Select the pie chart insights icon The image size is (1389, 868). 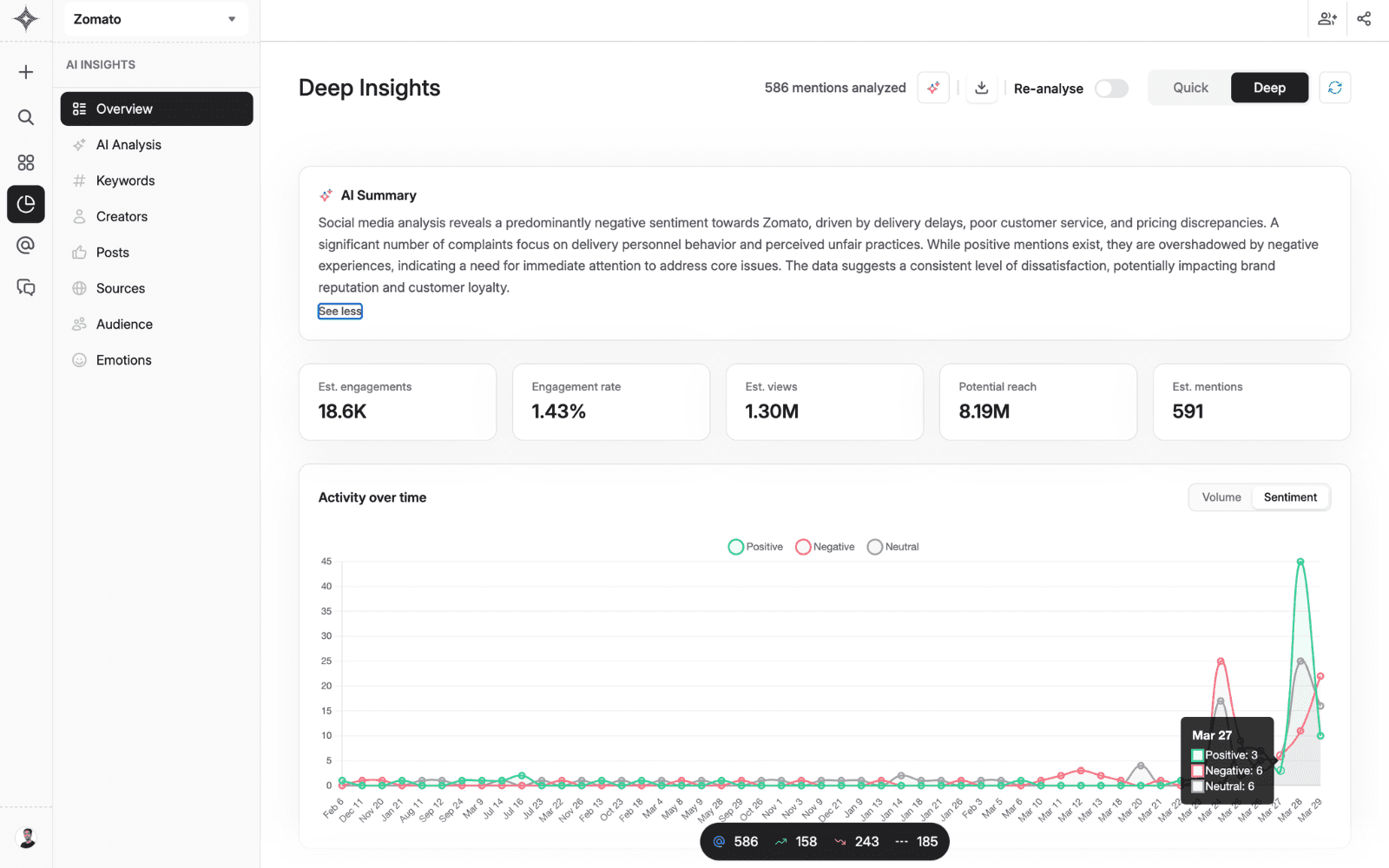tap(25, 204)
